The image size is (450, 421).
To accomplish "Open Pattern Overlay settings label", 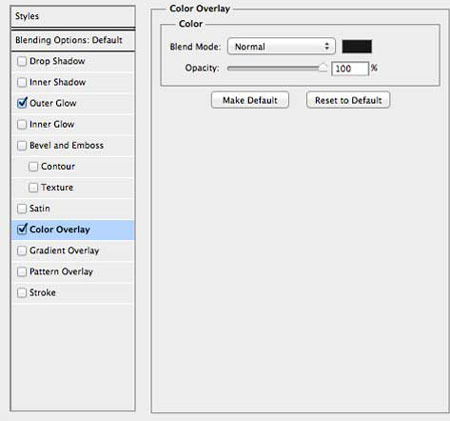I will [61, 271].
